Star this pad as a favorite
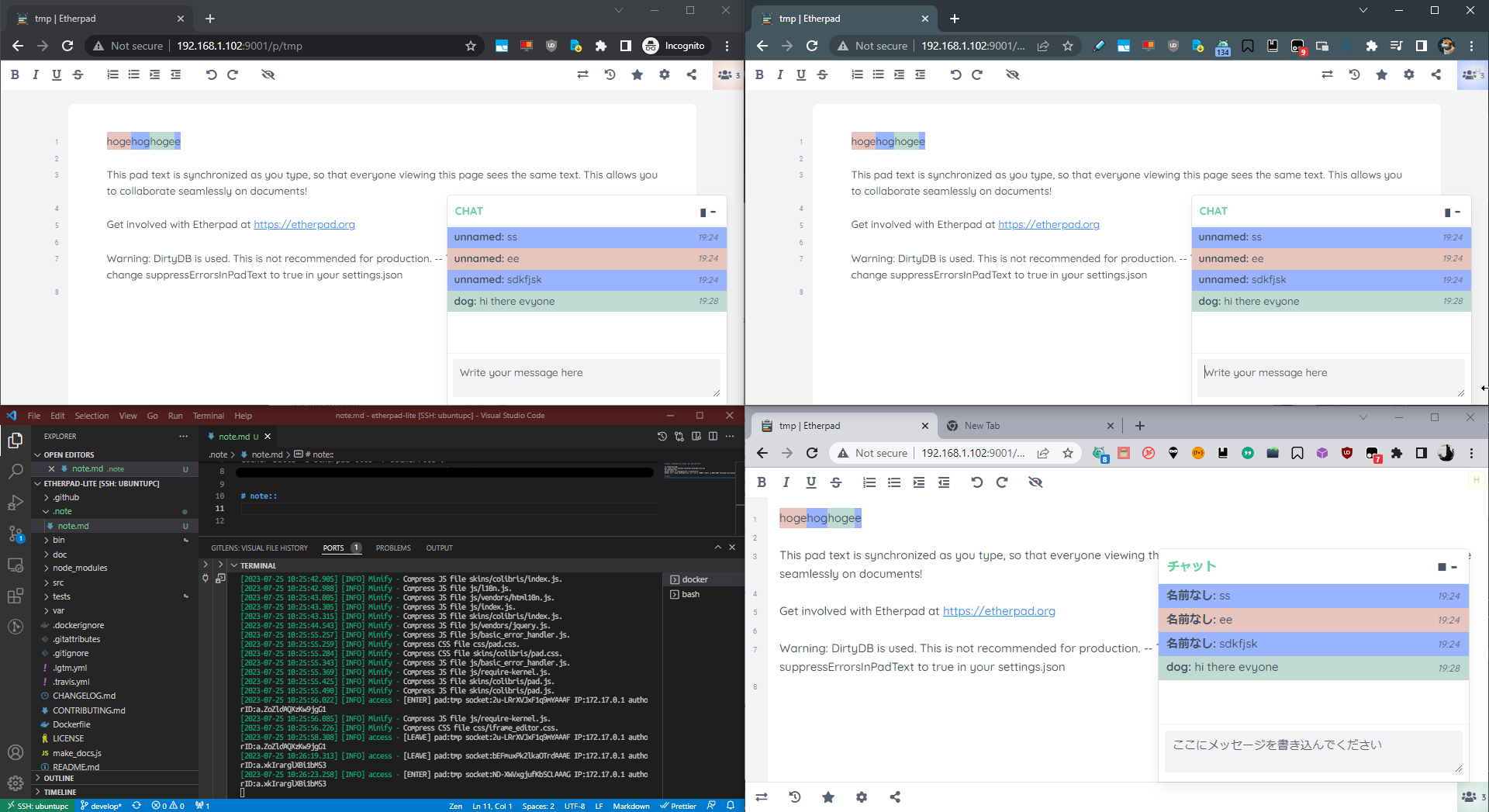 [x=637, y=74]
